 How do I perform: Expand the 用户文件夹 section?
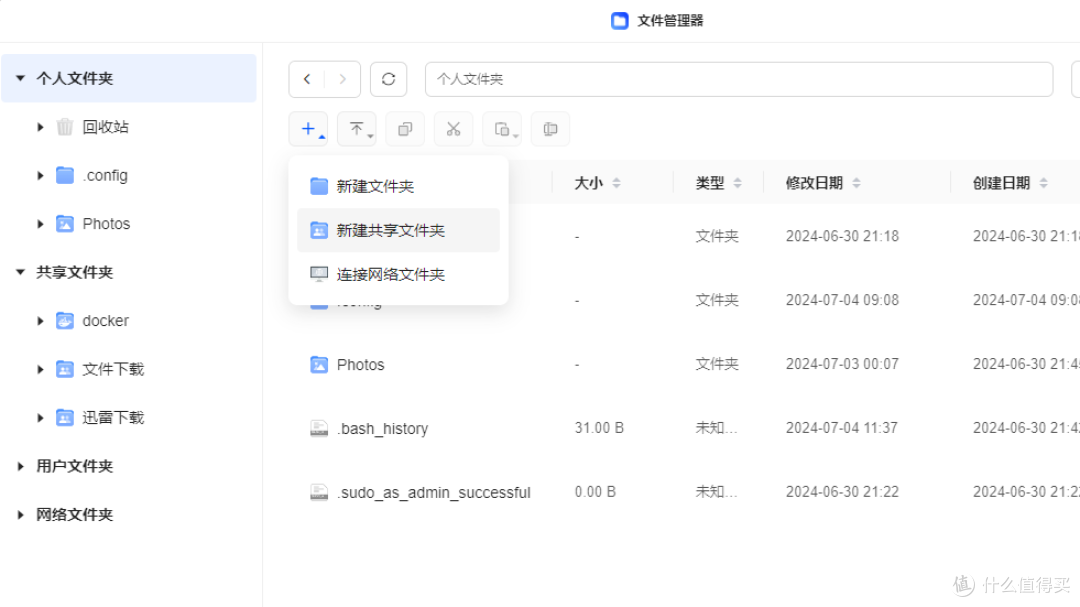pyautogui.click(x=21, y=466)
